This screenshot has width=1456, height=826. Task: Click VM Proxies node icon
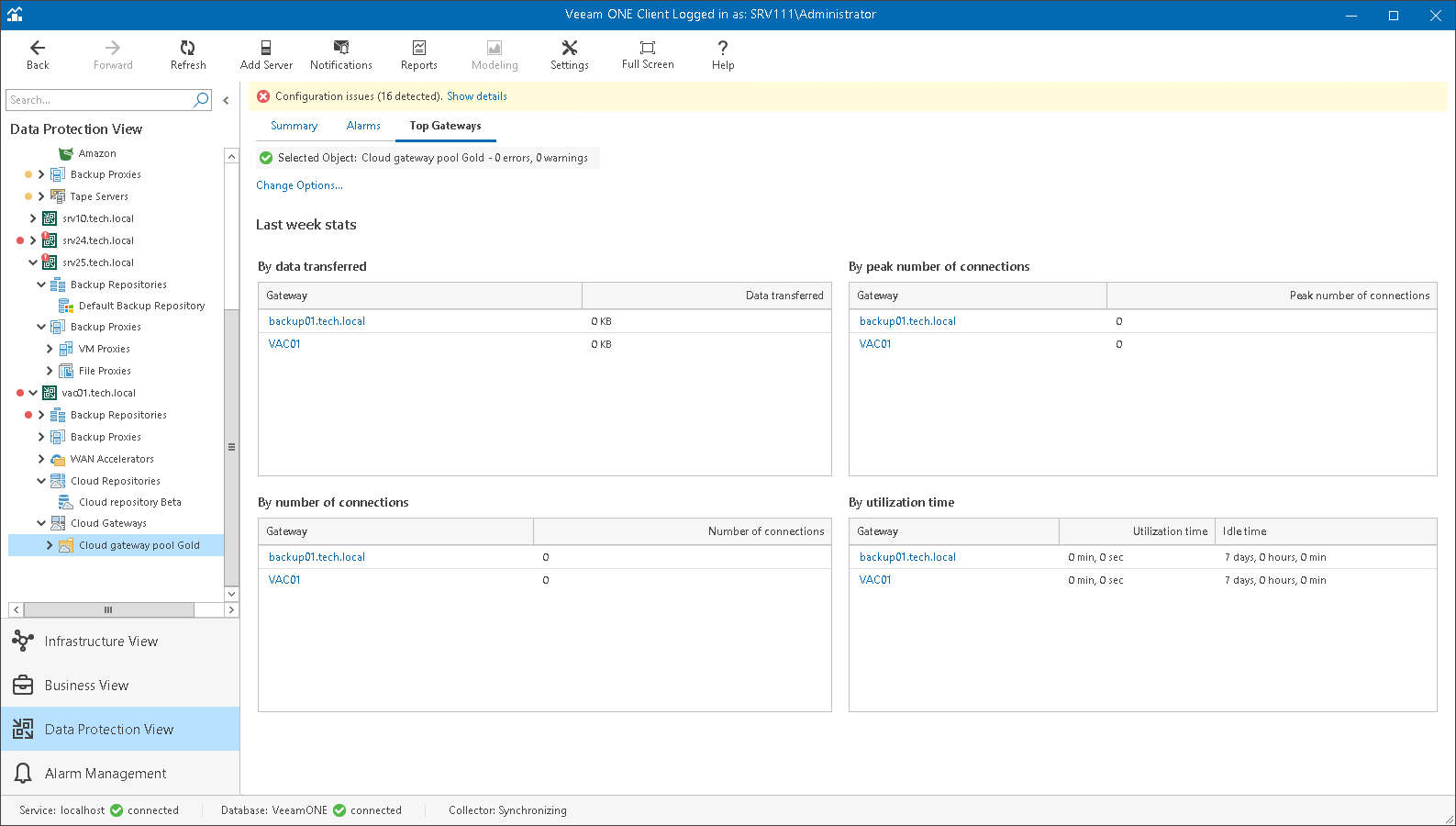(x=65, y=349)
